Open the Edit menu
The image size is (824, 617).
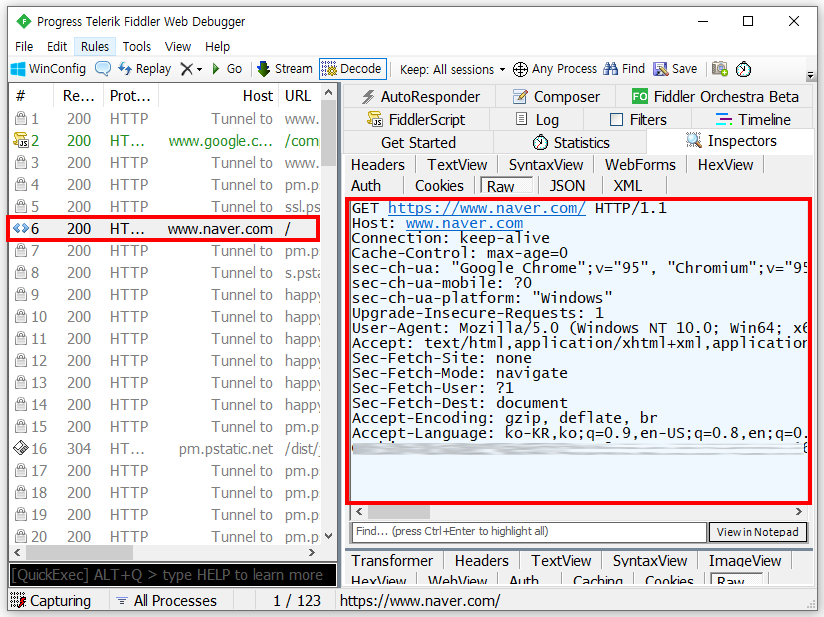(x=57, y=46)
